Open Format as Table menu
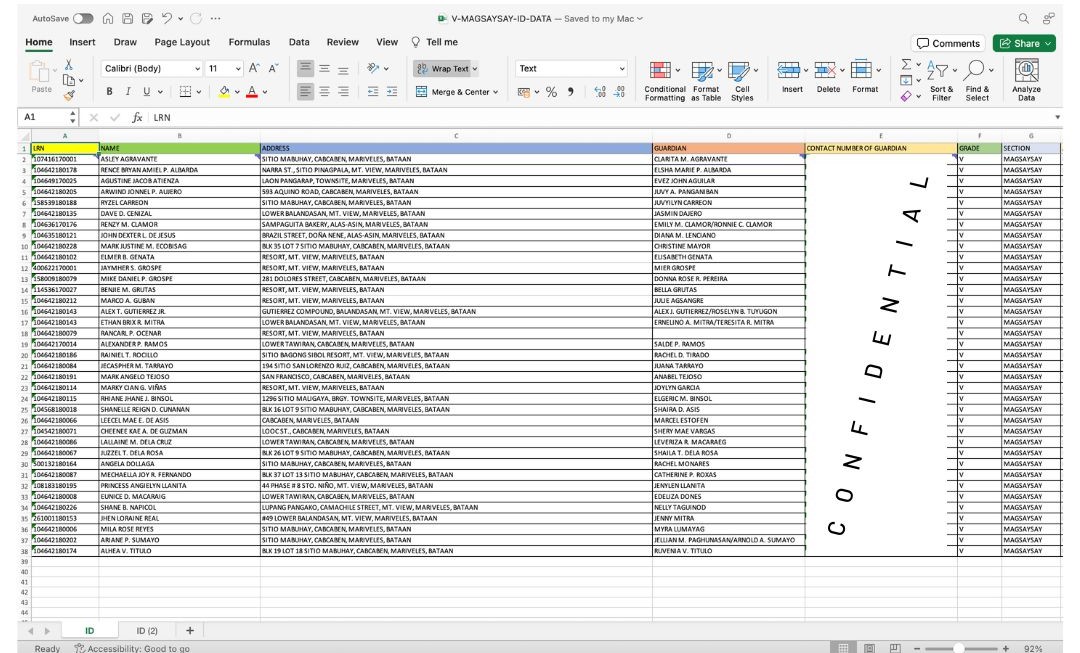 [706, 81]
